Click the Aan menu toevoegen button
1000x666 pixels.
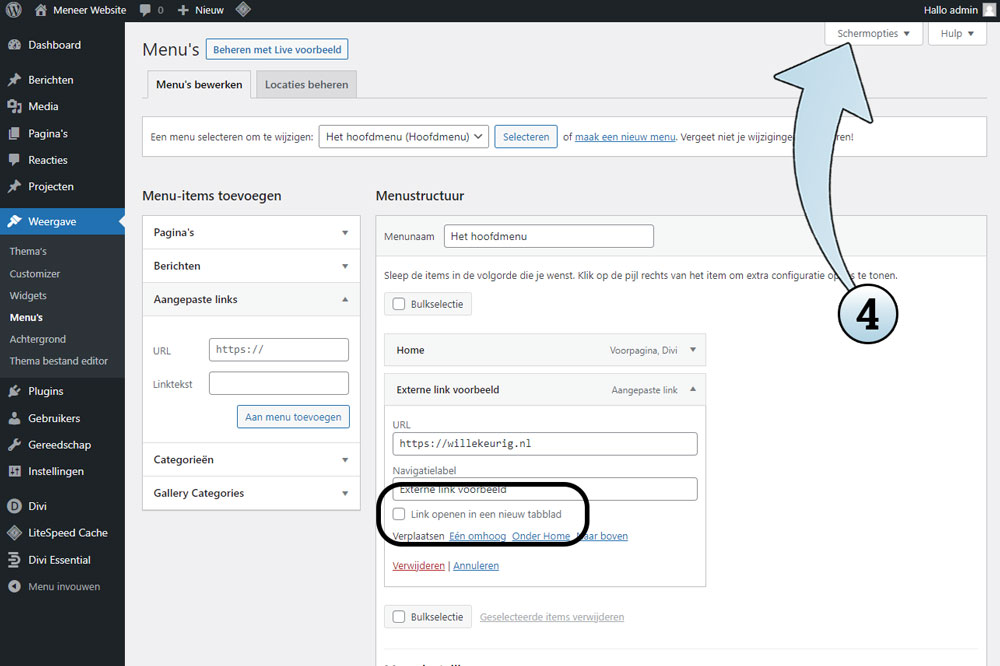[293, 417]
